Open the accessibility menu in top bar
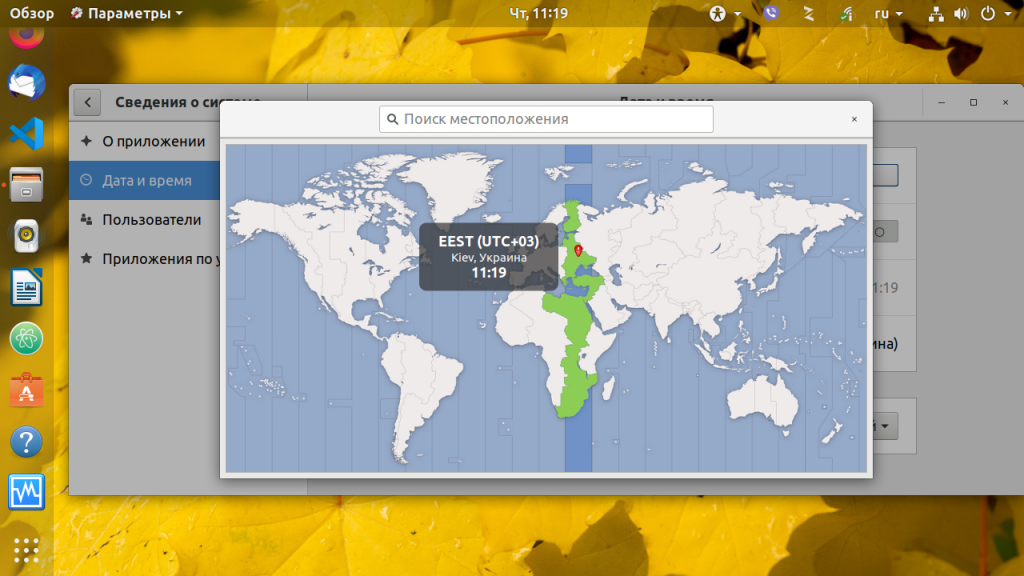Screen dimensions: 1024x576 pos(725,14)
